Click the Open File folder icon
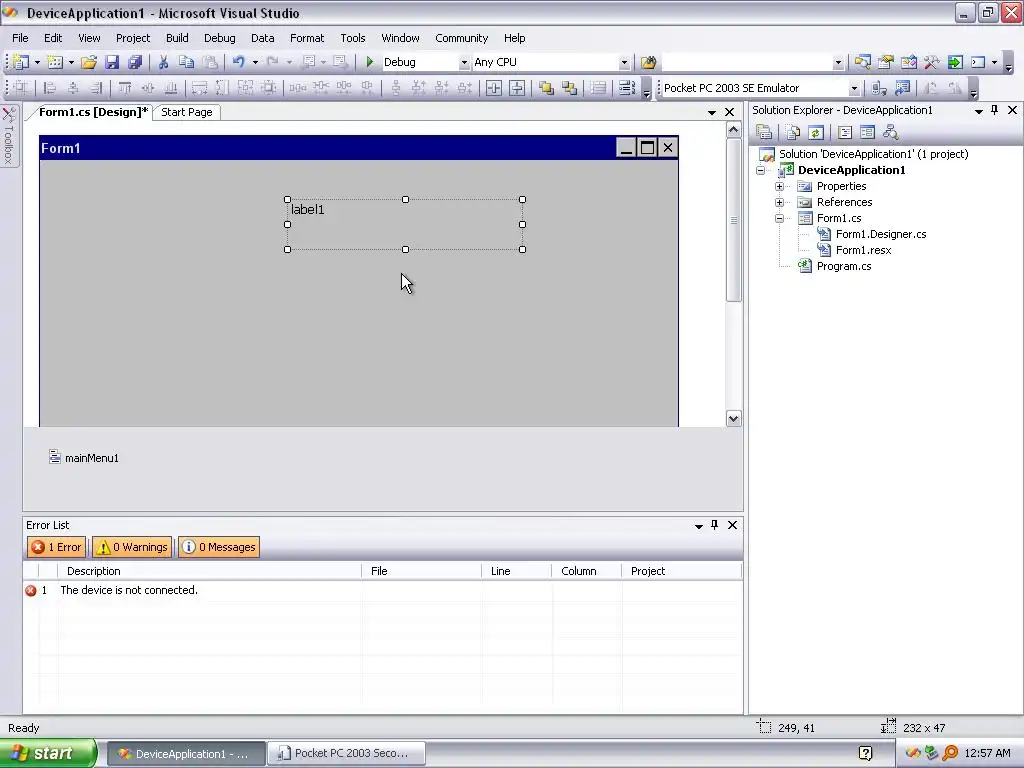1024x768 pixels. [x=89, y=62]
